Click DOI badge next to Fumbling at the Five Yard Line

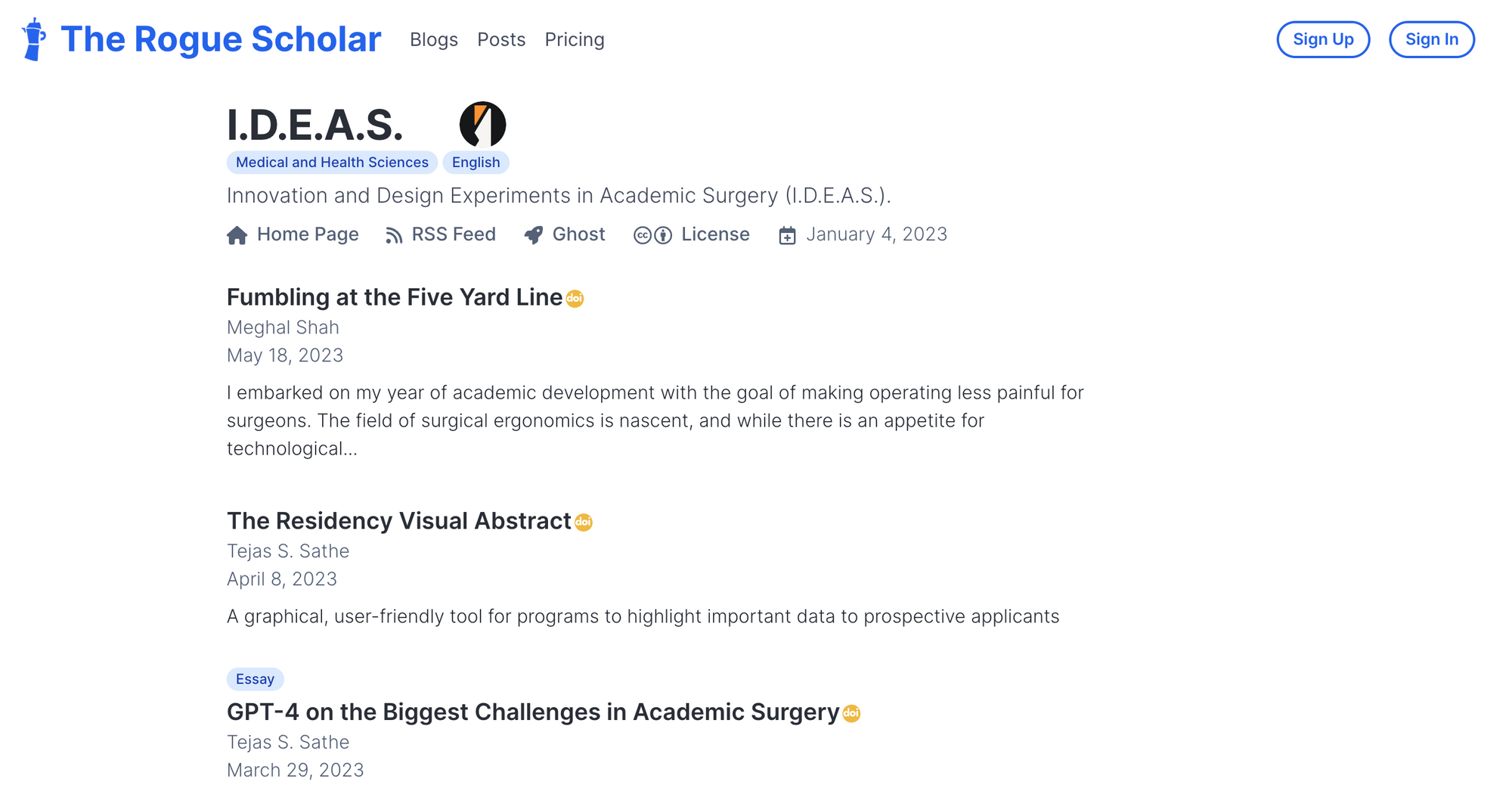[x=575, y=299]
